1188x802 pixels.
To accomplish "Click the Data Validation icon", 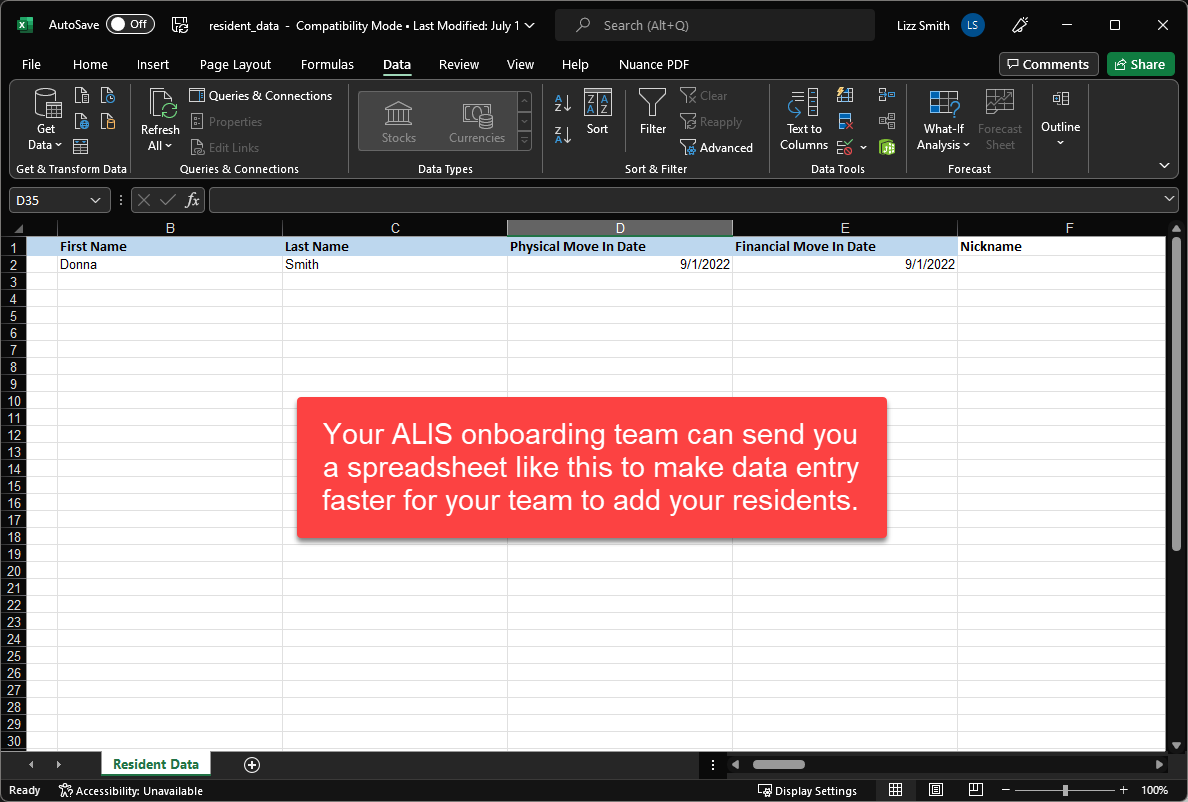I will point(846,147).
